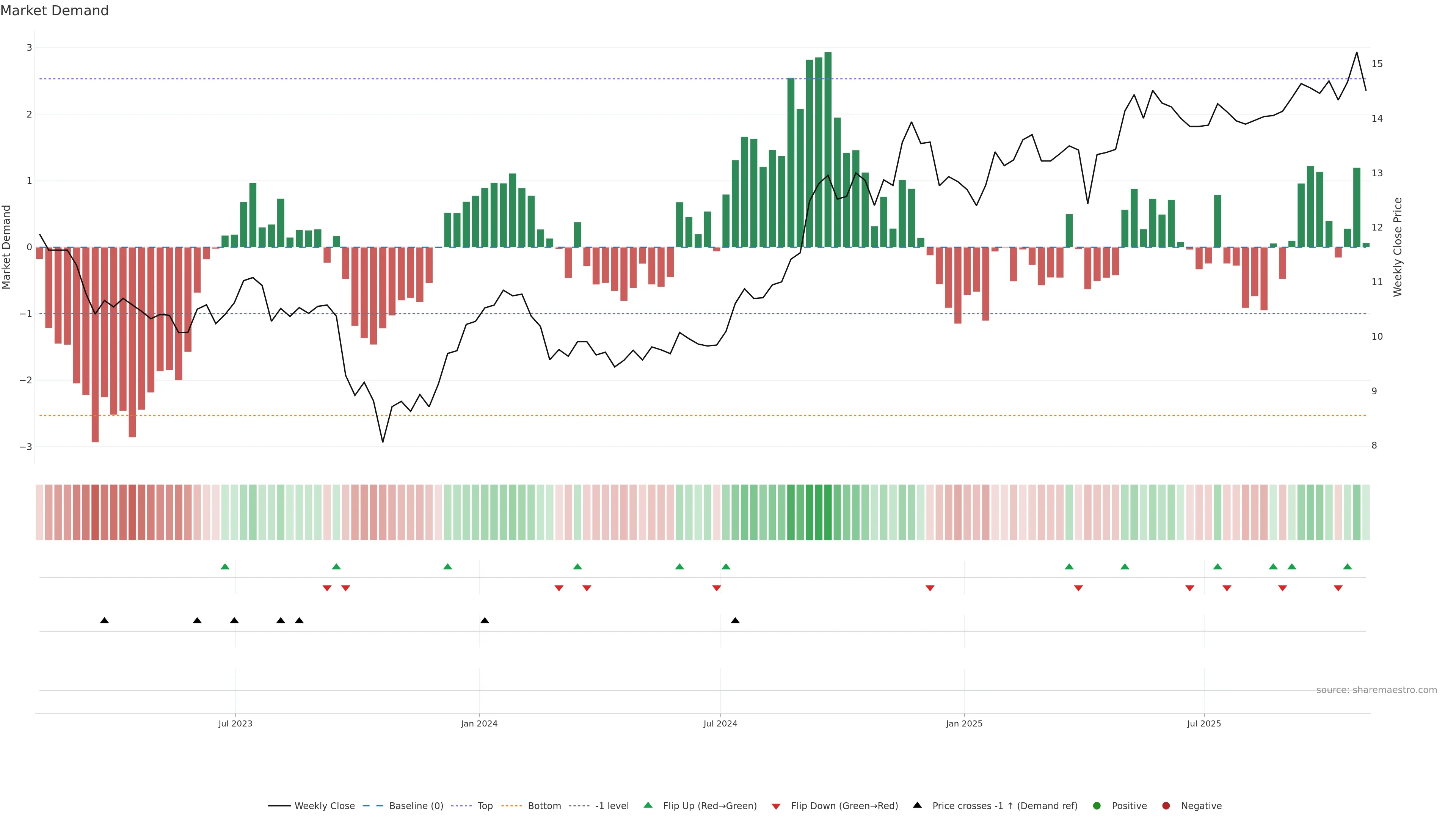This screenshot has height=819, width=1456.
Task: Click the darkest green heatmap strip cell
Action: point(828,512)
